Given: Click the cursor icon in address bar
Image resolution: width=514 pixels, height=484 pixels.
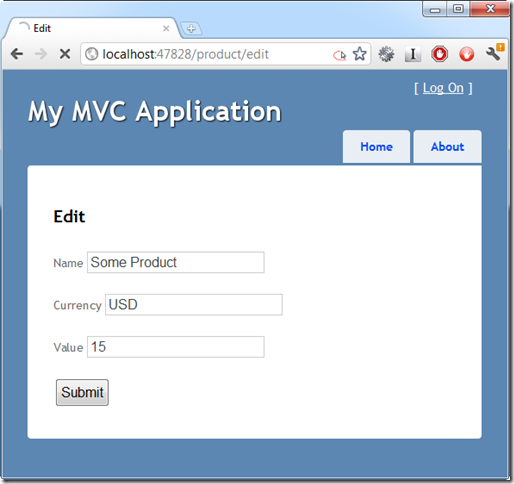Looking at the screenshot, I should 340,55.
